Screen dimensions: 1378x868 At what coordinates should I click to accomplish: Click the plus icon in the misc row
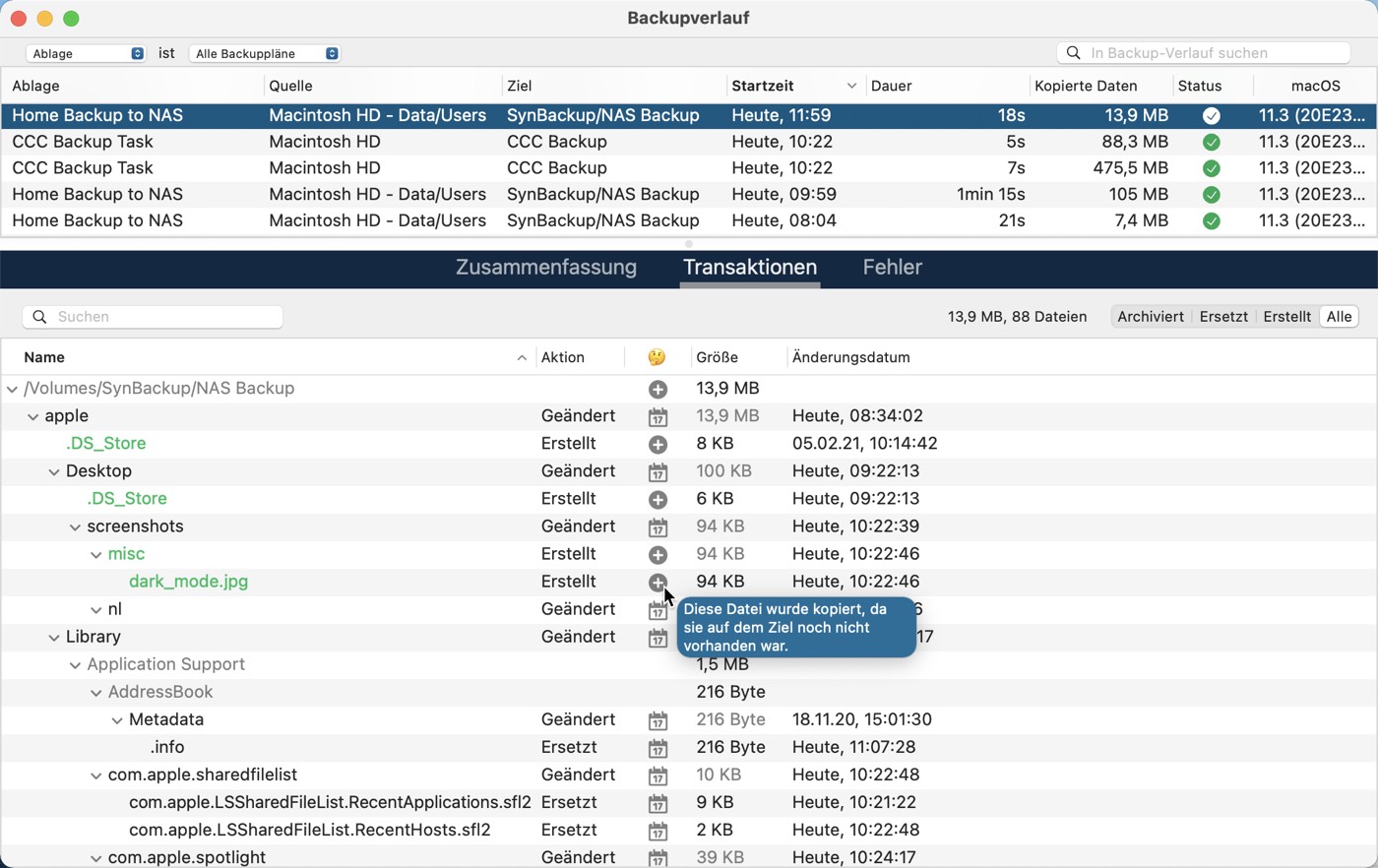(x=658, y=554)
